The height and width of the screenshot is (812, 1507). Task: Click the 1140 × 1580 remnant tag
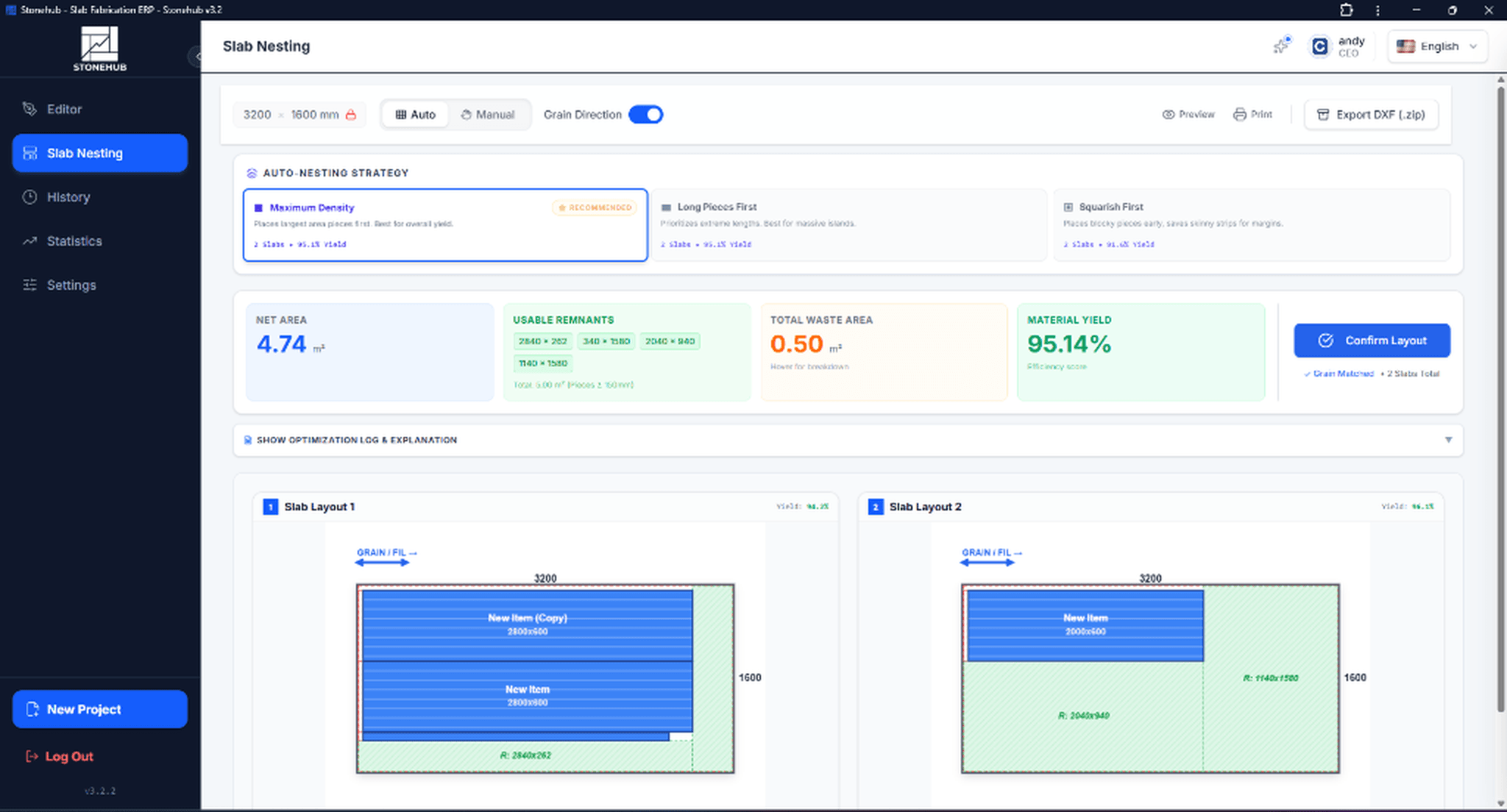(543, 363)
